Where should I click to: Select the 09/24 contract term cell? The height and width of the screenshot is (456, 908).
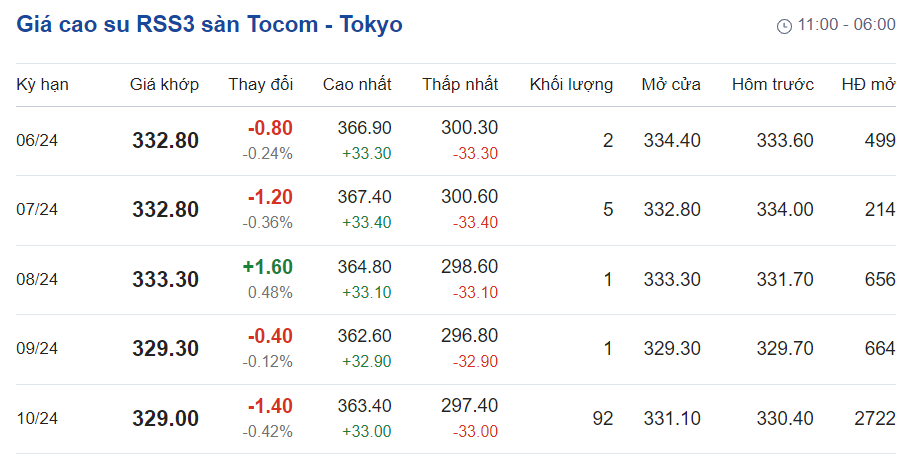(37, 349)
